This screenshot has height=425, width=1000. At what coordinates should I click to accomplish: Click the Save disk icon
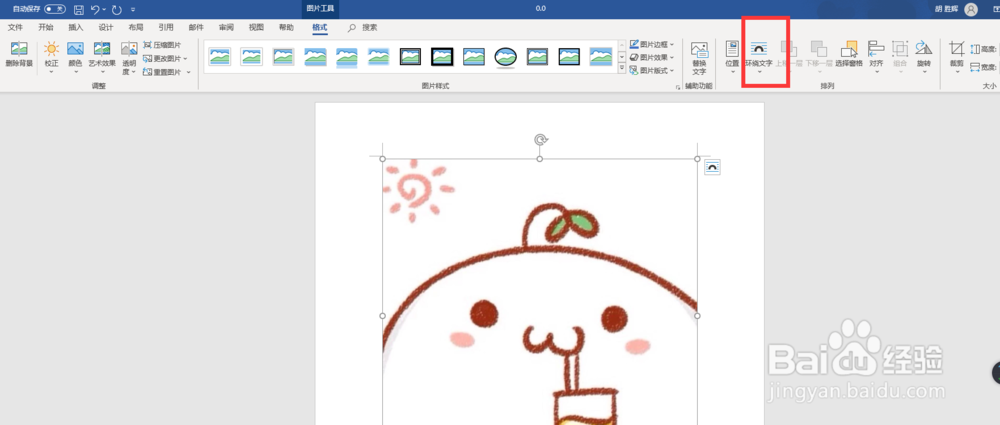tap(78, 10)
